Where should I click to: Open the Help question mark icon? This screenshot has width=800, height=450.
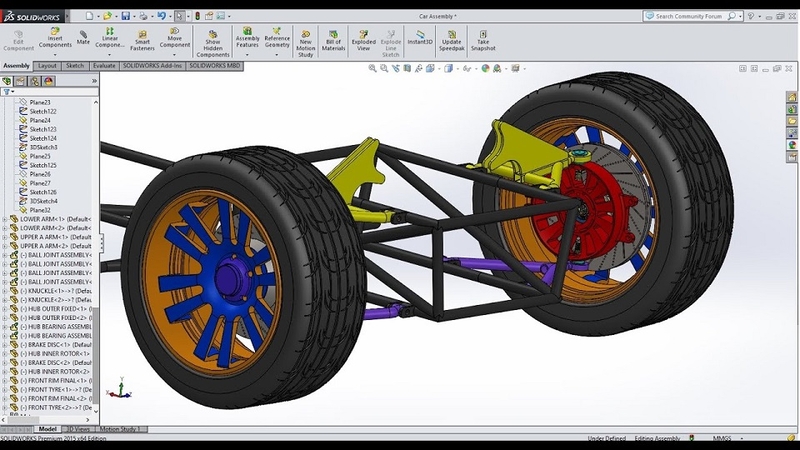[751, 16]
